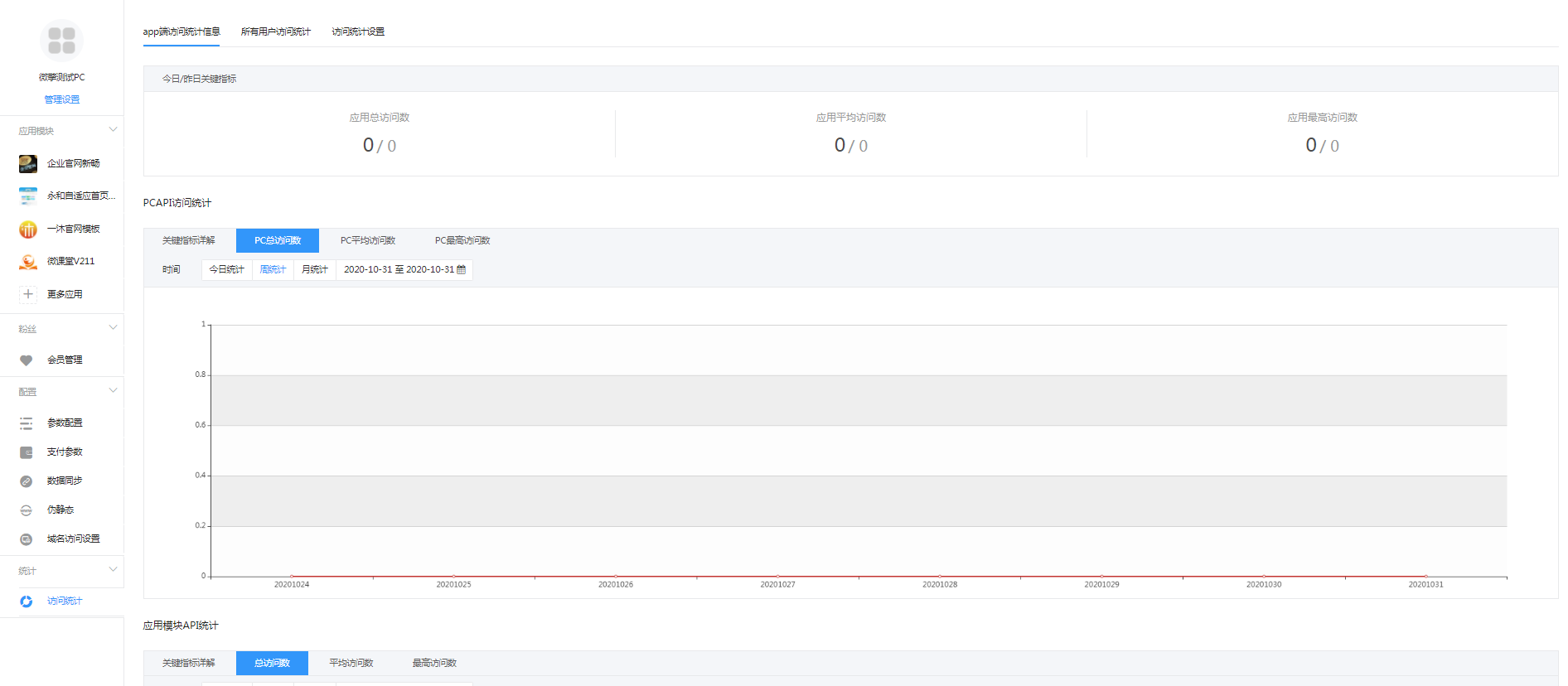This screenshot has width=1568, height=686.
Task: Open the 2020-10-31 date range picker
Action: click(404, 269)
